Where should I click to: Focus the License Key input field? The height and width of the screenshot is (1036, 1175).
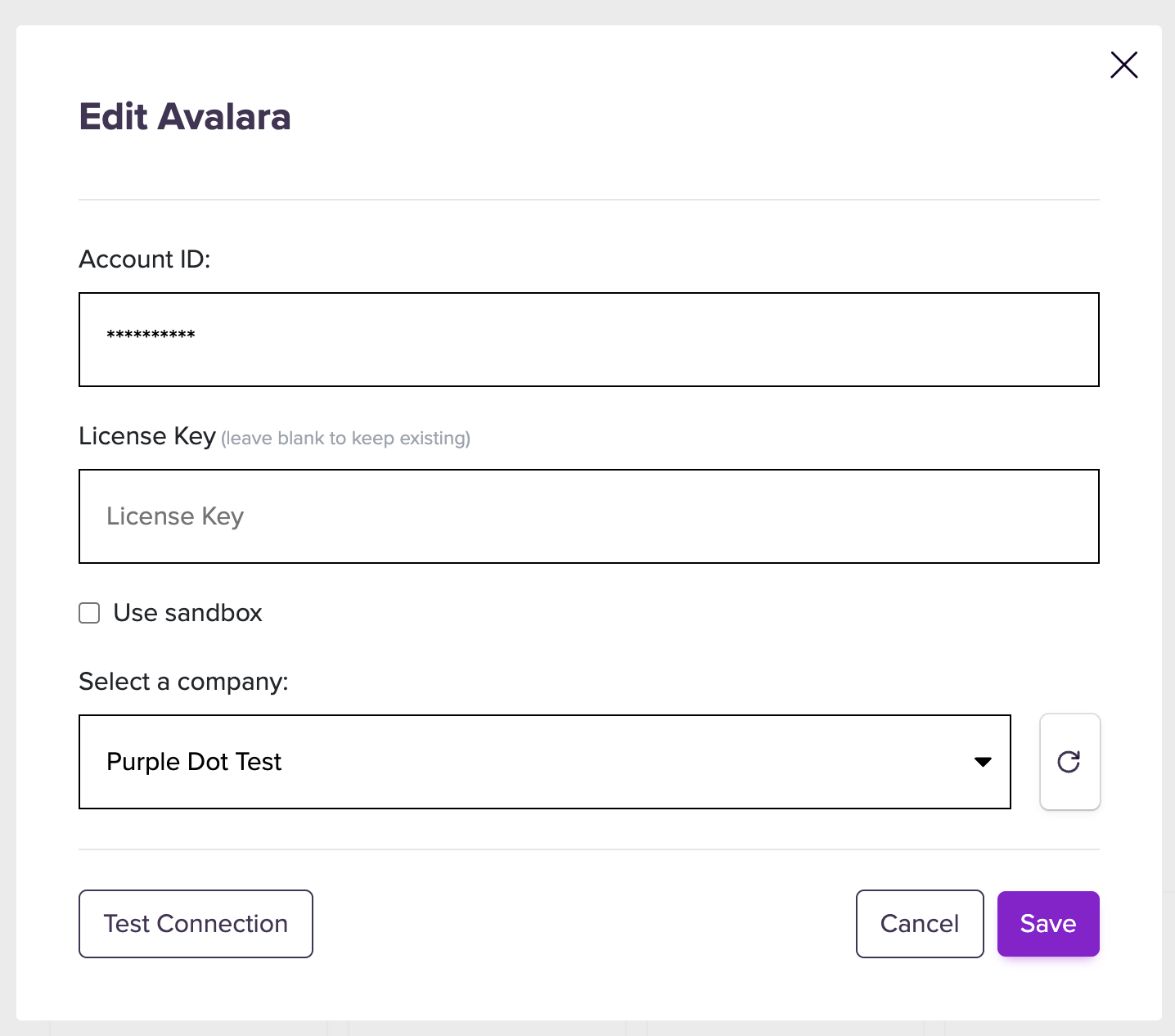pyautogui.click(x=589, y=516)
